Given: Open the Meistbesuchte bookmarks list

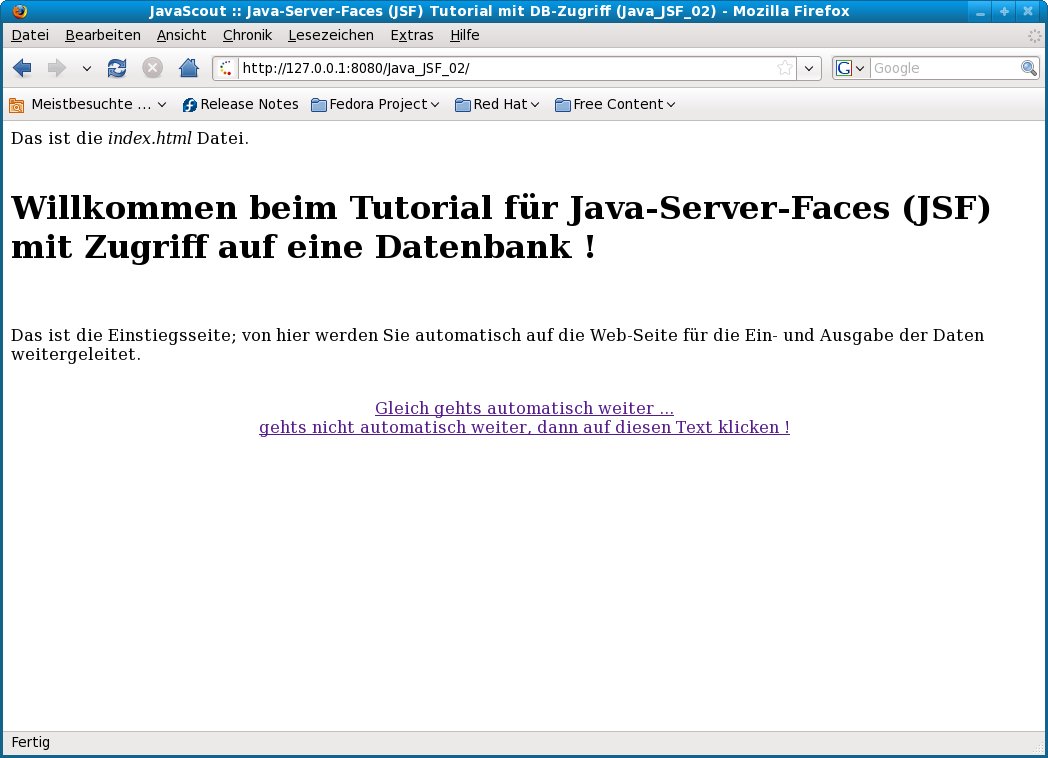Looking at the screenshot, I should point(88,104).
